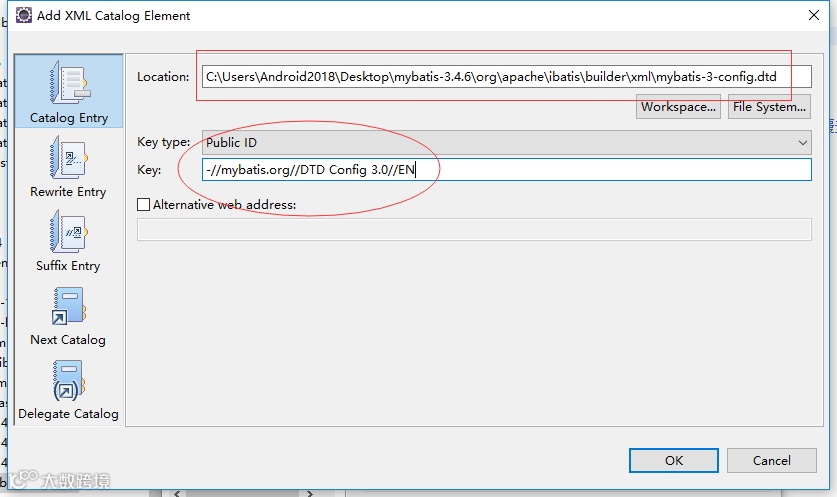Viewport: 837px width, 497px height.
Task: Select the Catalog Entry icon
Action: point(69,83)
